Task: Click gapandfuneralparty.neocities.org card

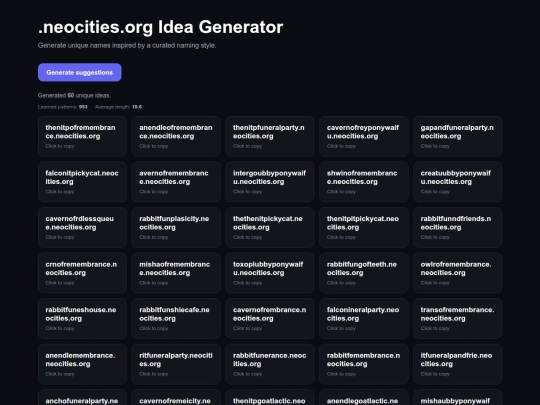Action: (x=457, y=136)
